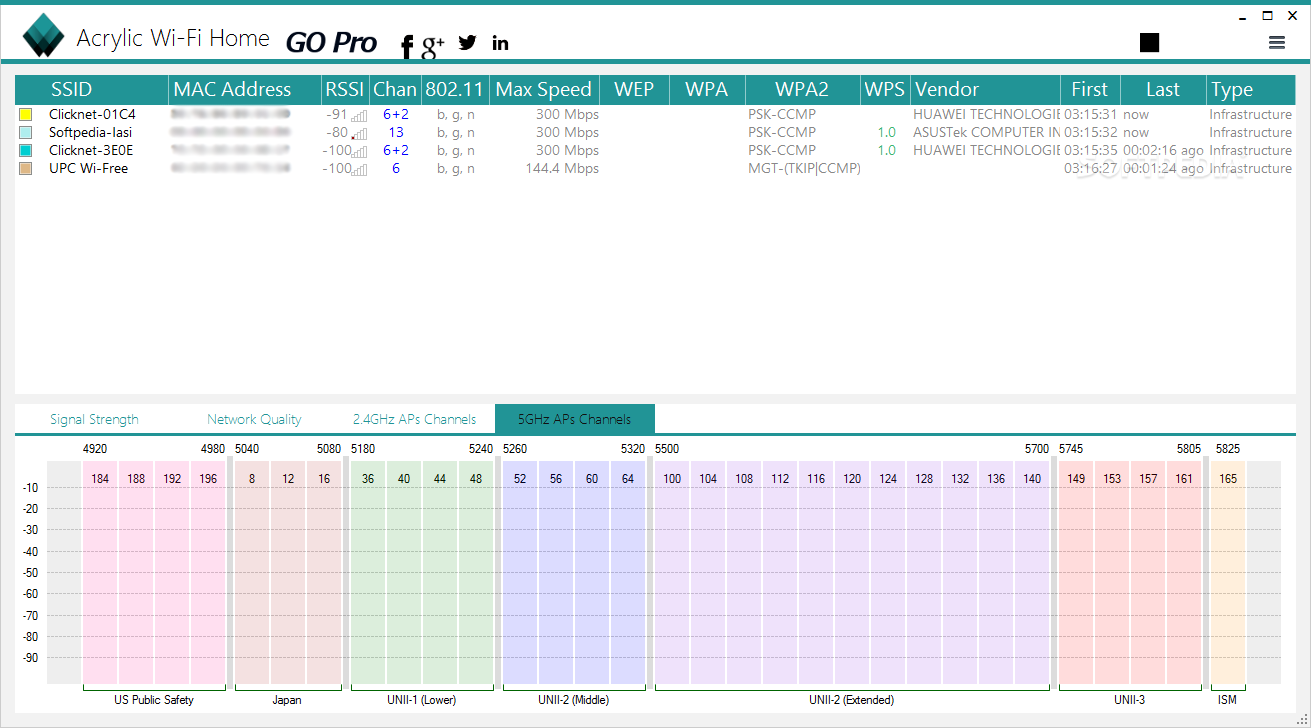
Task: Open the Twitter bird icon
Action: (467, 42)
